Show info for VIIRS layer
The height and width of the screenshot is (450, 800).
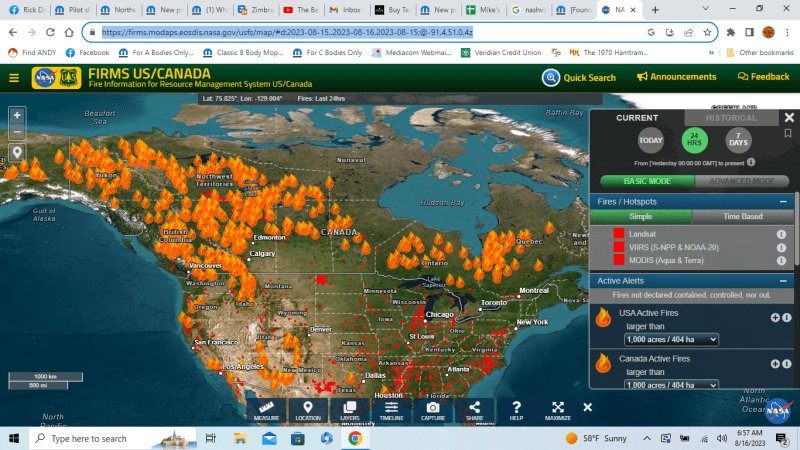[781, 247]
